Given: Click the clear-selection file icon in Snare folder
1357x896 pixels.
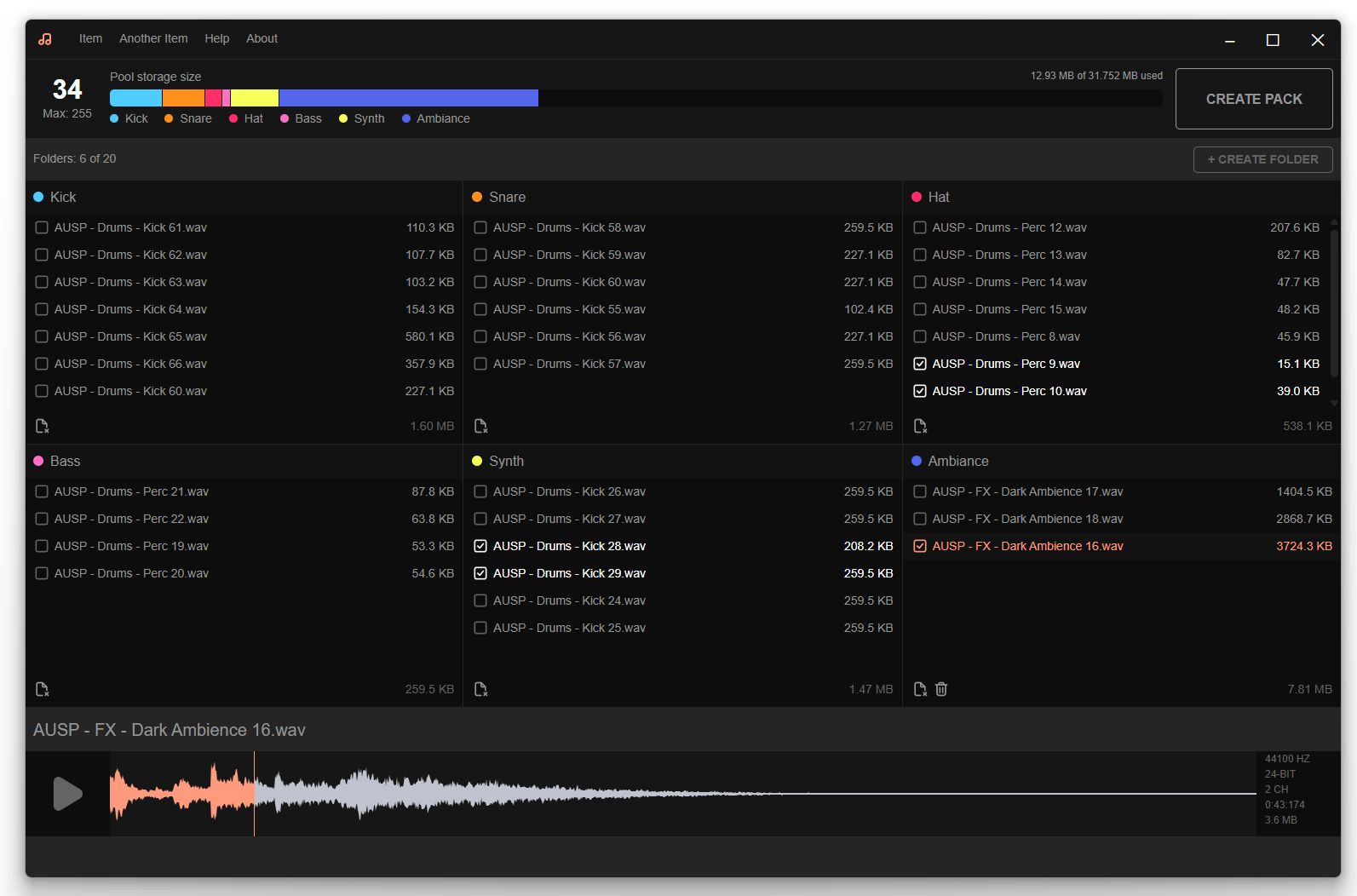Looking at the screenshot, I should 480,426.
